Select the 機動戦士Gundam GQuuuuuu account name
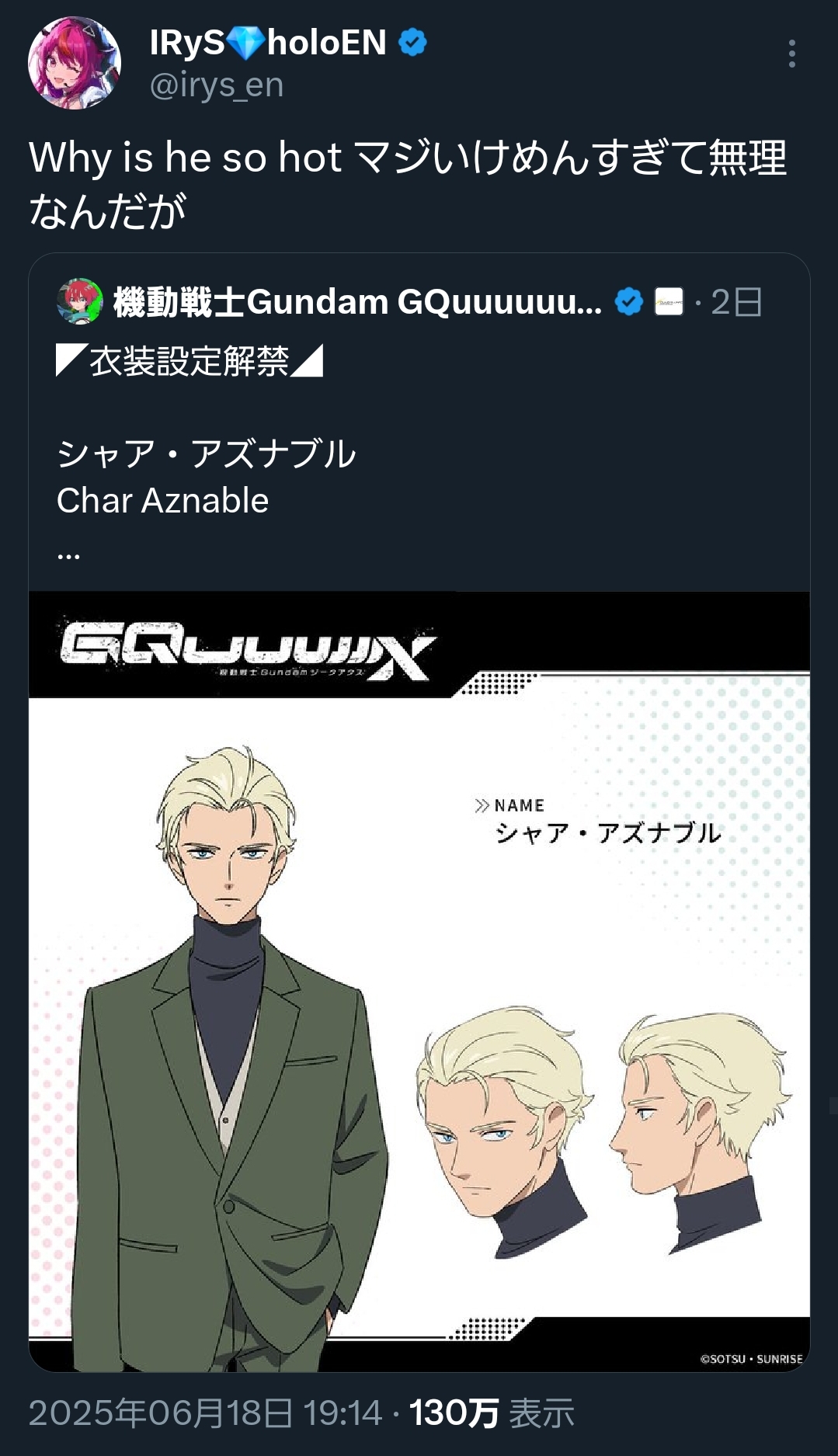The width and height of the screenshot is (838, 1456). (357, 301)
